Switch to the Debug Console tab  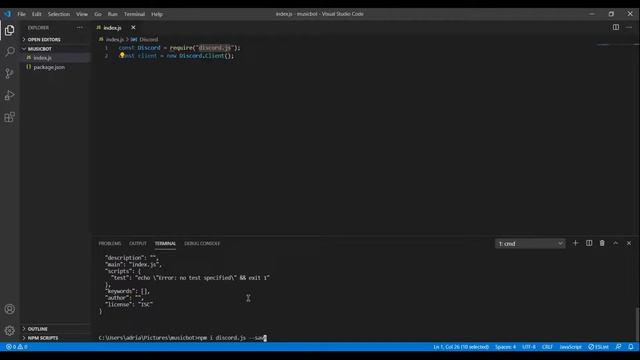(202, 244)
